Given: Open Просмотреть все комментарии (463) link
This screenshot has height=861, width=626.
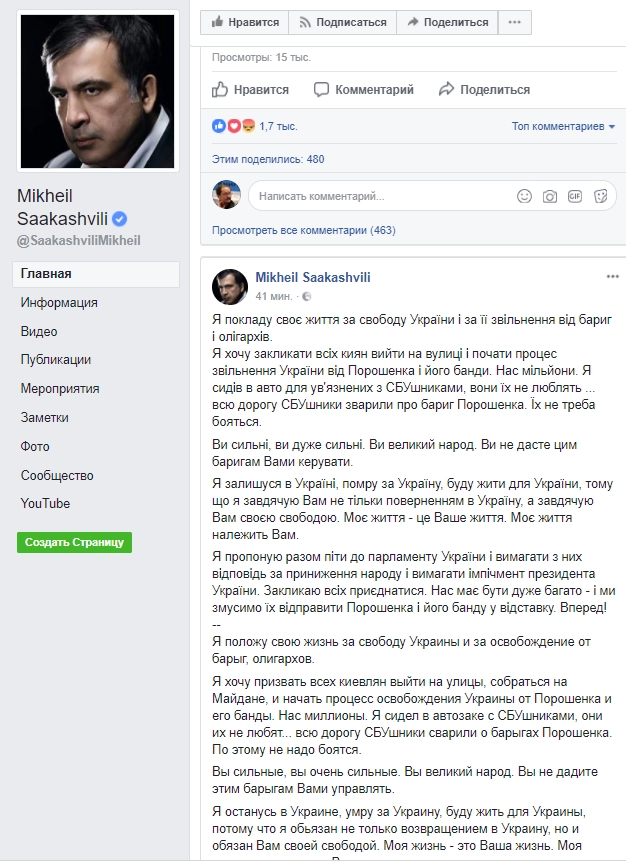Looking at the screenshot, I should click(304, 230).
